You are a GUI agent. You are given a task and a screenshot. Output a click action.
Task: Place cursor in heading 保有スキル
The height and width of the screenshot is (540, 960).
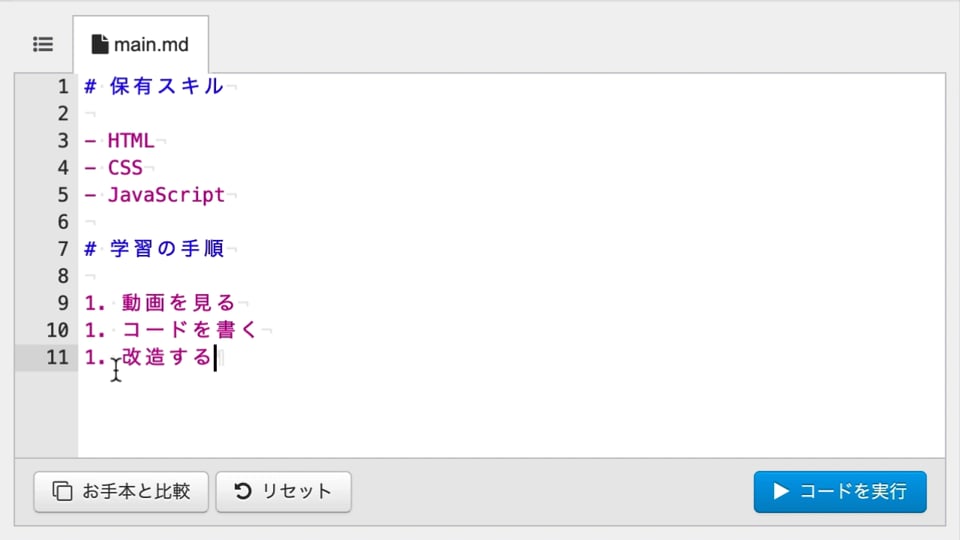(x=166, y=86)
